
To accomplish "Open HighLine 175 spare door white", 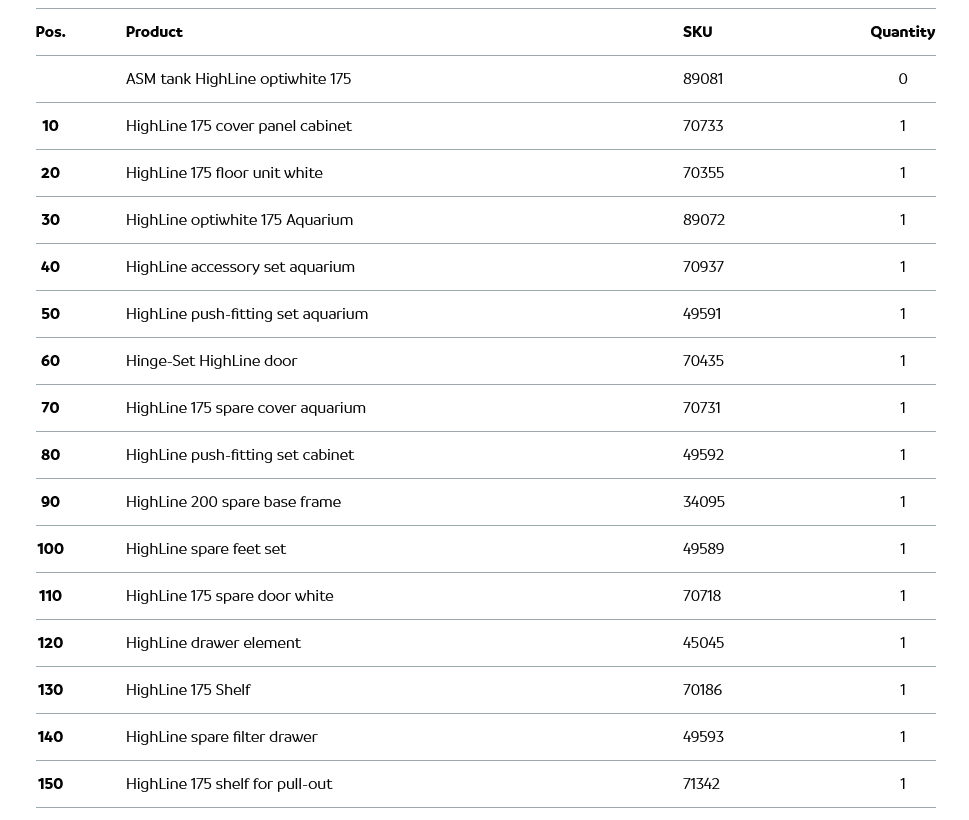I will click(229, 596).
